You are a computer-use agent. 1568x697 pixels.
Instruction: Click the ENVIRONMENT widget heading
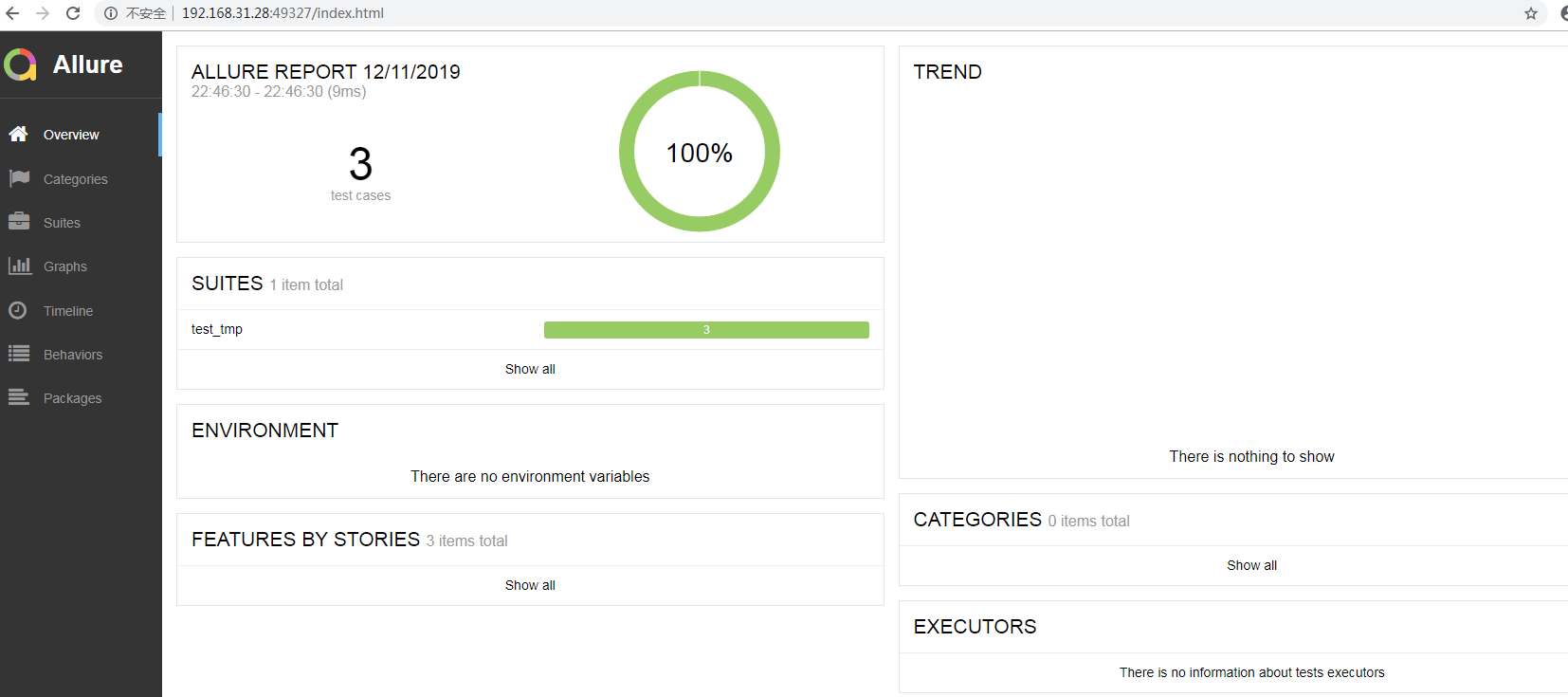coord(264,431)
